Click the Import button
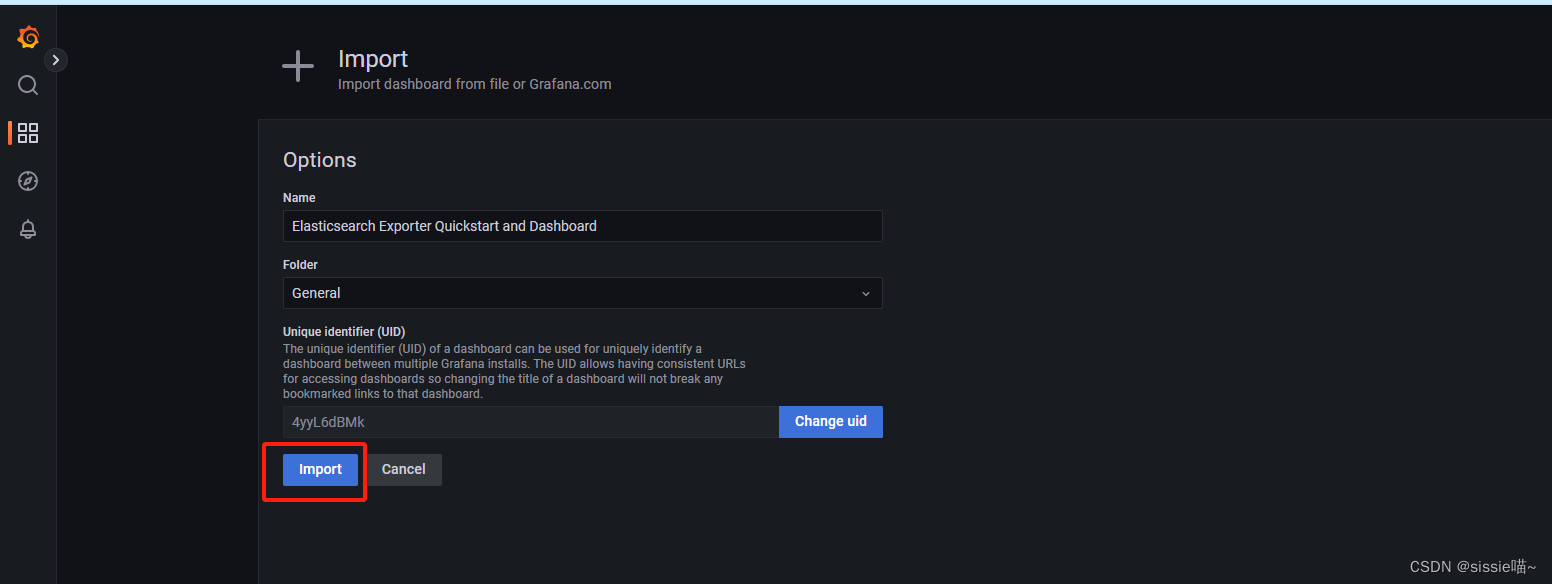Screen dimensions: 1552x584 pyautogui.click(x=319, y=469)
